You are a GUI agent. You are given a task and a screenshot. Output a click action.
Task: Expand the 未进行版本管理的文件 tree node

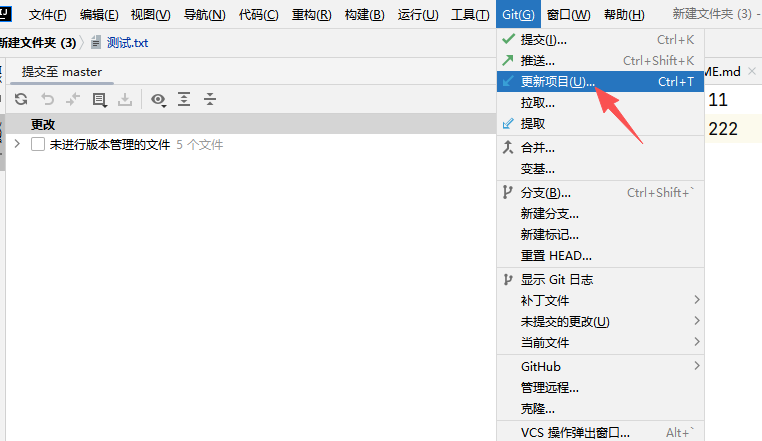[17, 144]
